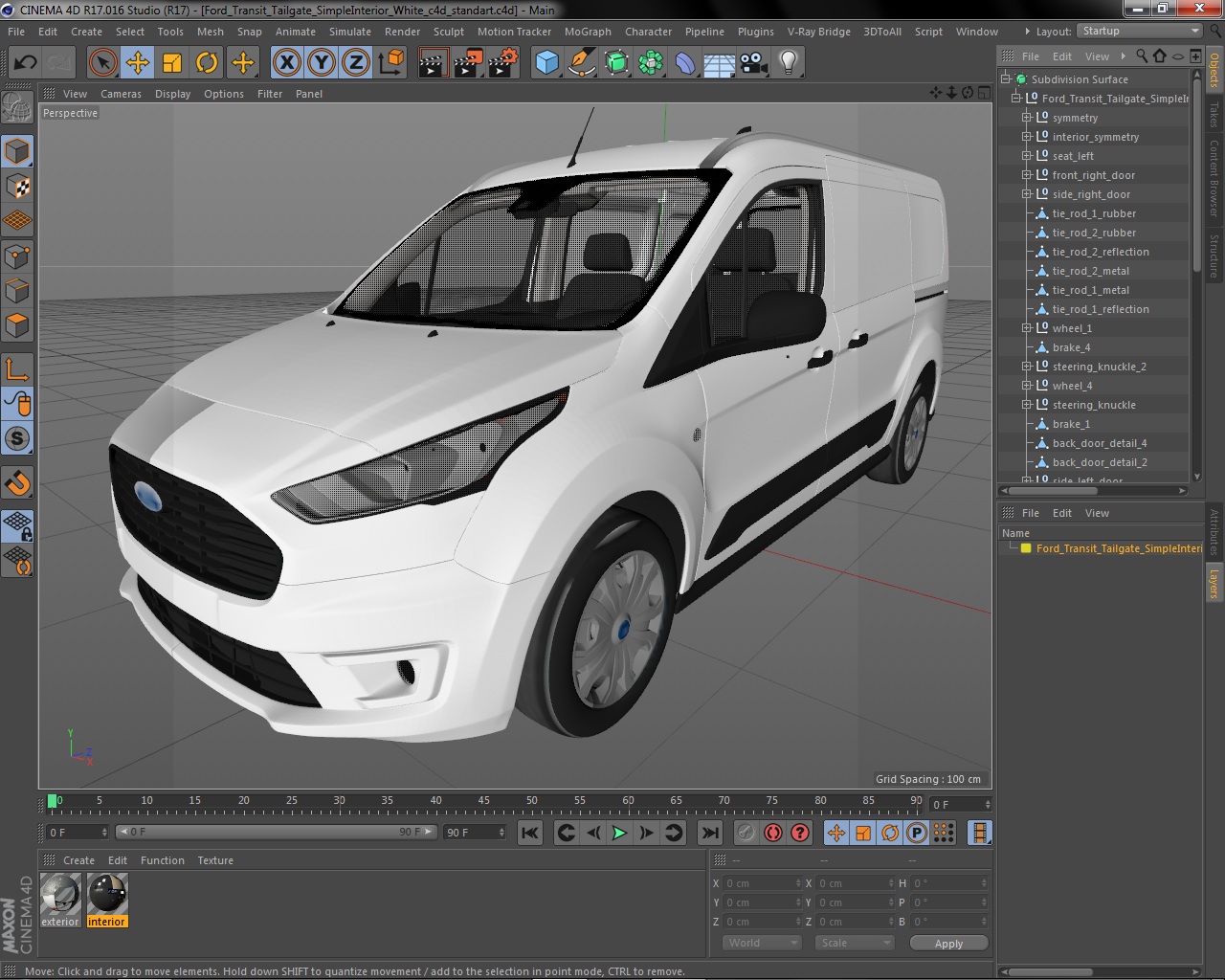Screen dimensions: 1225x980
Task: Open viewport Cameras menu
Action: click(x=121, y=94)
